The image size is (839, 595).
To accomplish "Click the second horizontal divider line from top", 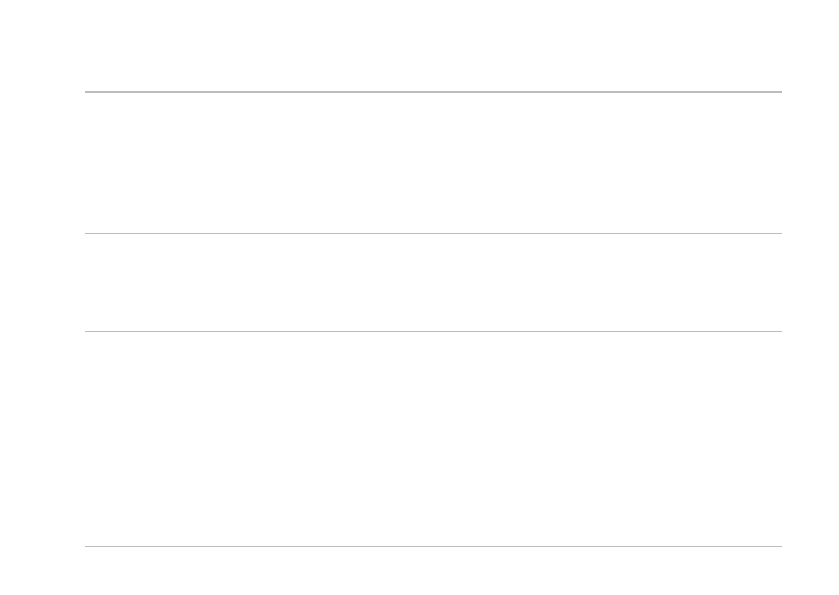I will point(432,234).
